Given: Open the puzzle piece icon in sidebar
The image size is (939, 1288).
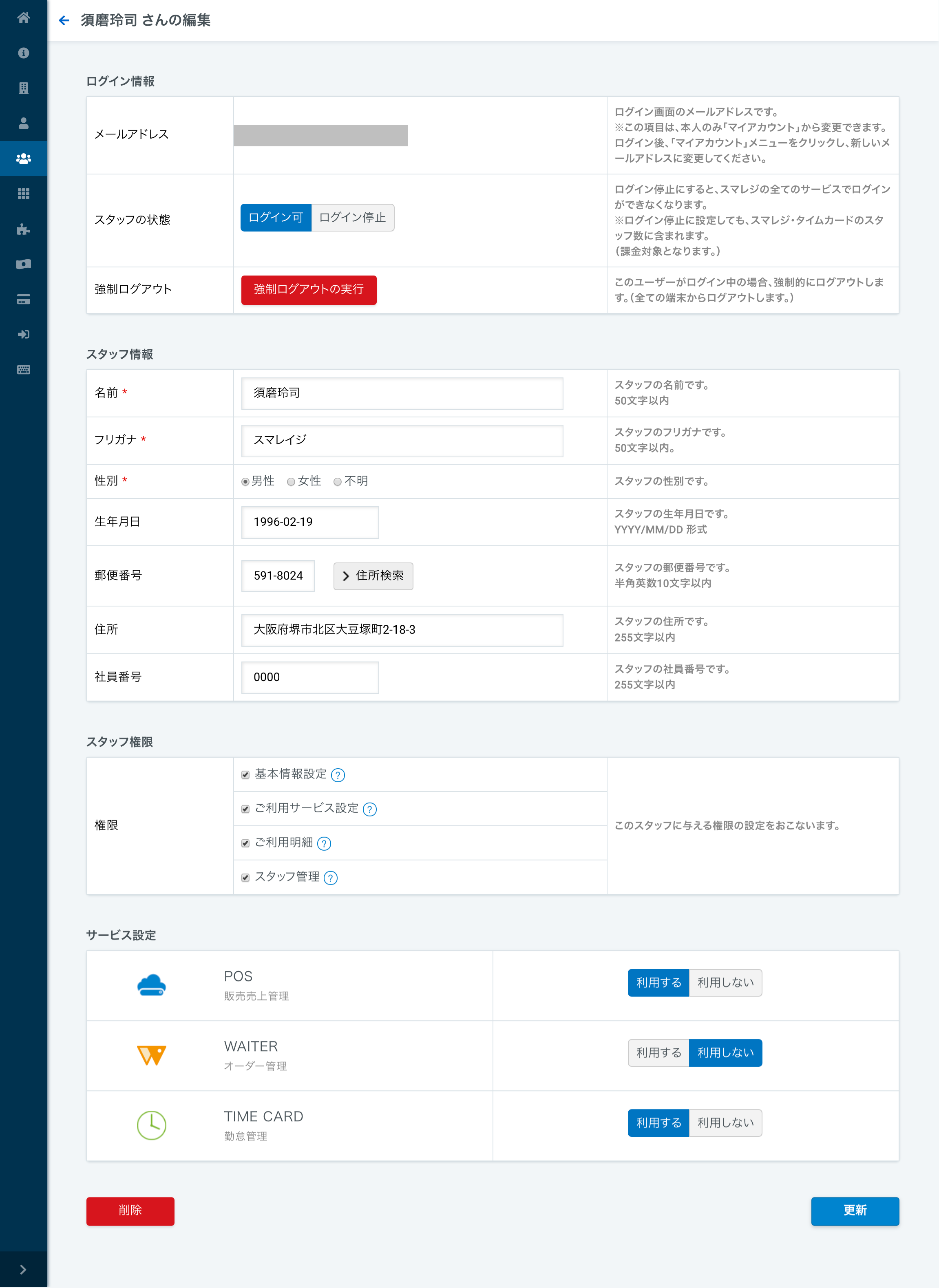Looking at the screenshot, I should click(x=23, y=229).
